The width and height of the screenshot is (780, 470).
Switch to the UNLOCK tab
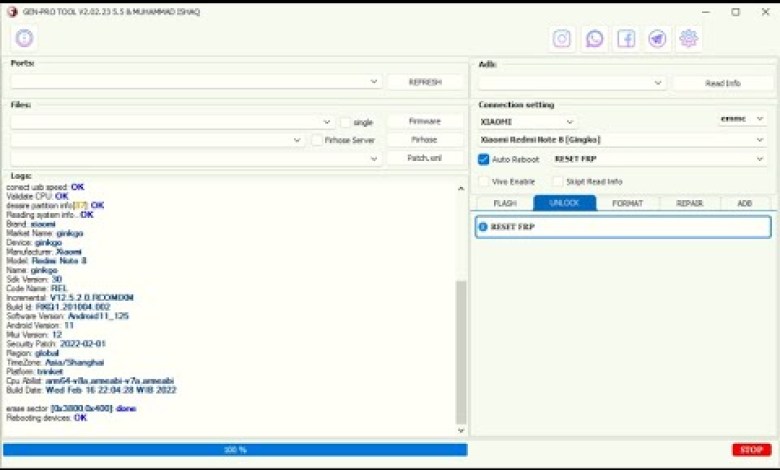[565, 203]
